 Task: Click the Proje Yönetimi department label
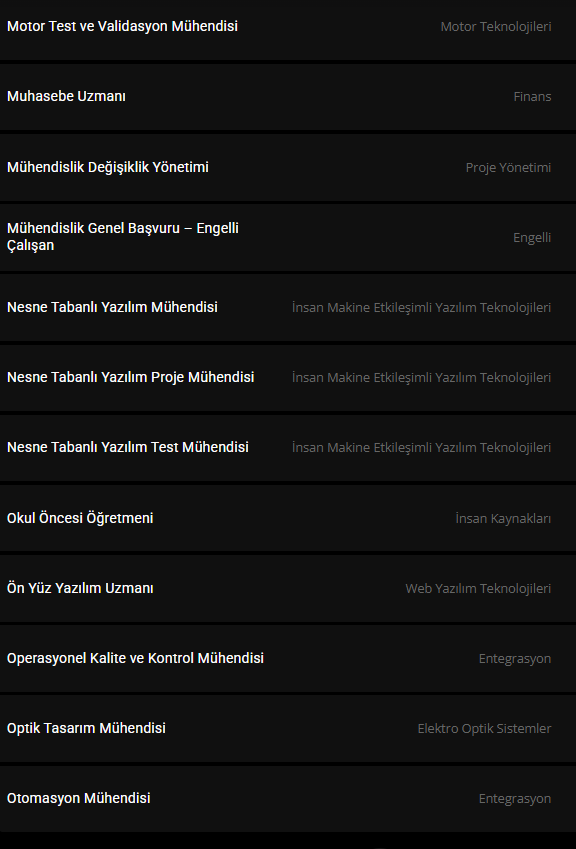coord(508,168)
